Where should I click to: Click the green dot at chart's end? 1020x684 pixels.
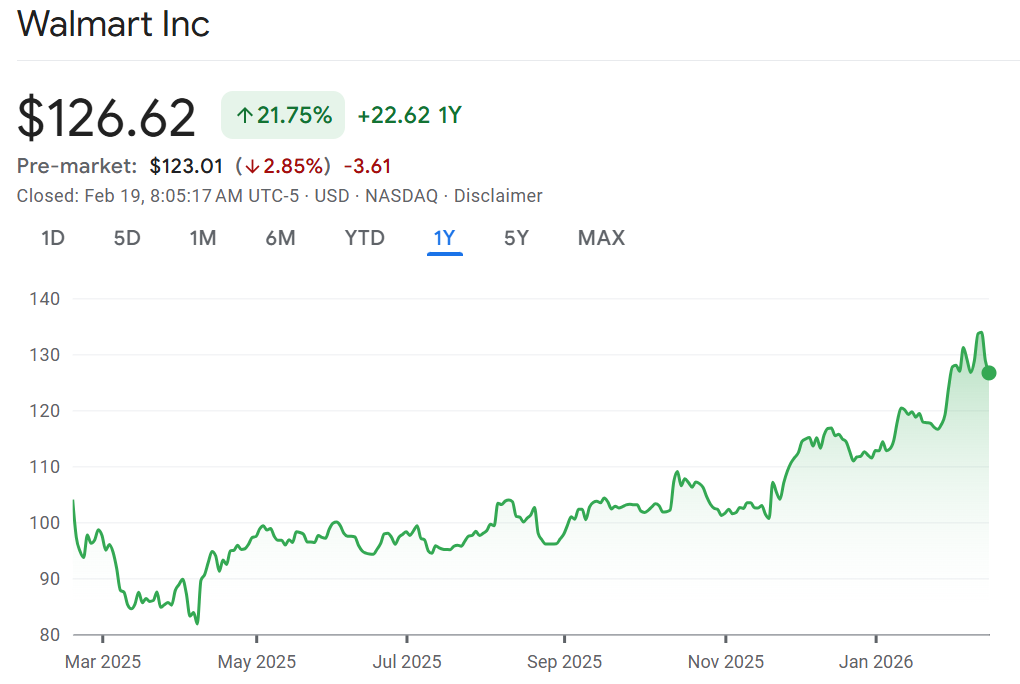tap(989, 373)
